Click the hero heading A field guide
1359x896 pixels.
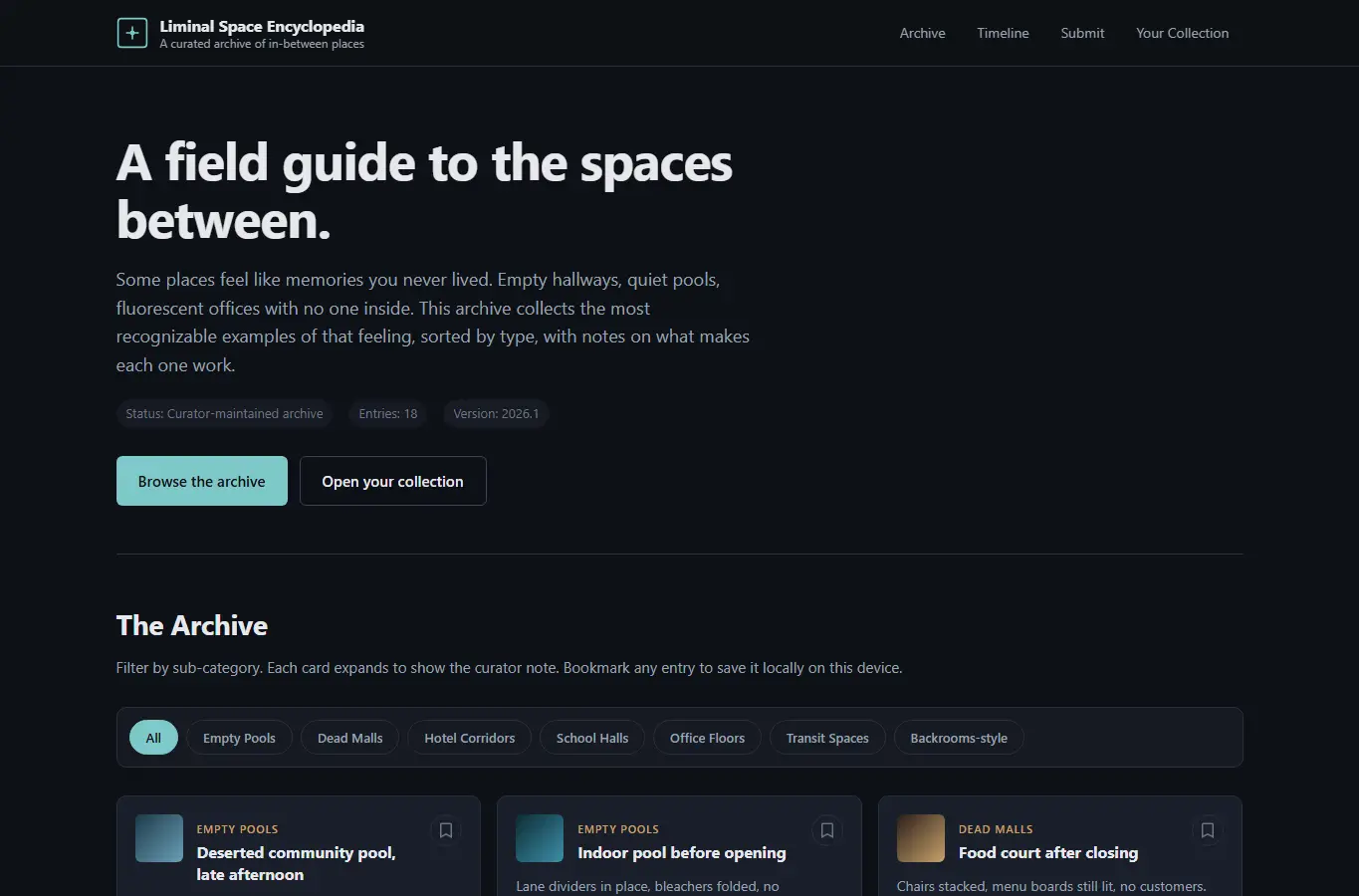tap(424, 191)
